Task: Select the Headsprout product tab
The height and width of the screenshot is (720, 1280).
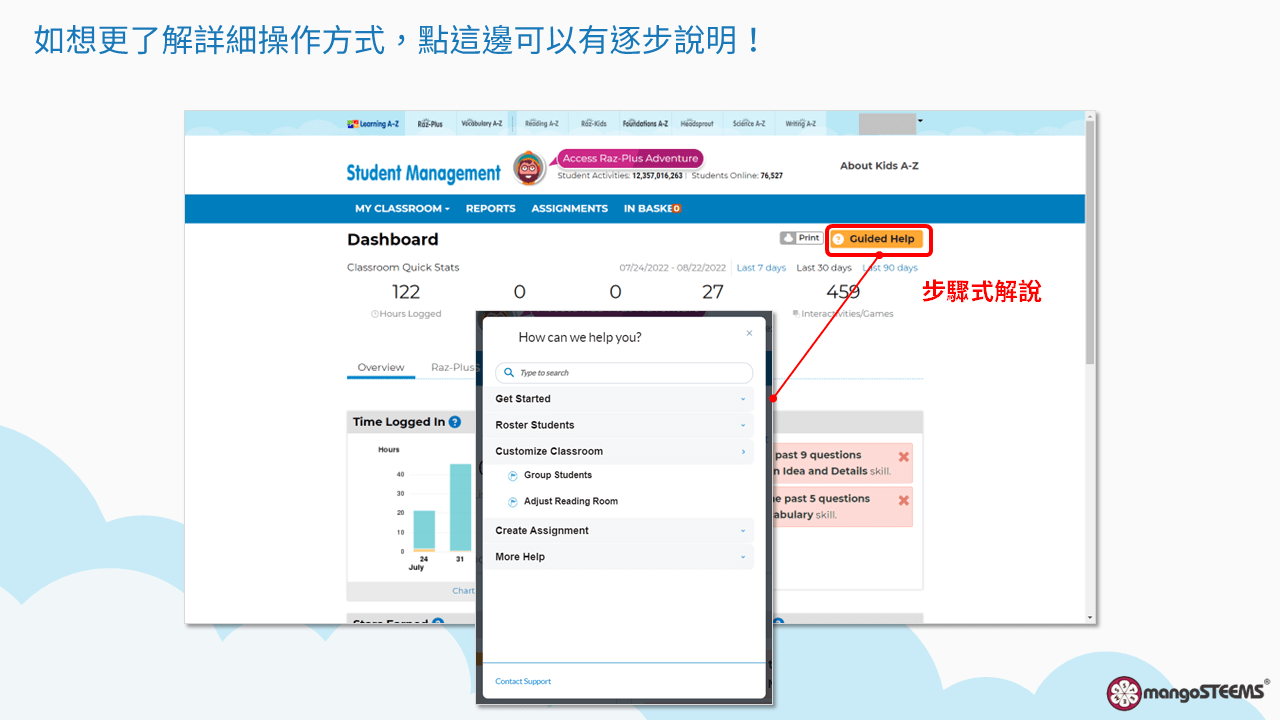Action: (x=698, y=124)
